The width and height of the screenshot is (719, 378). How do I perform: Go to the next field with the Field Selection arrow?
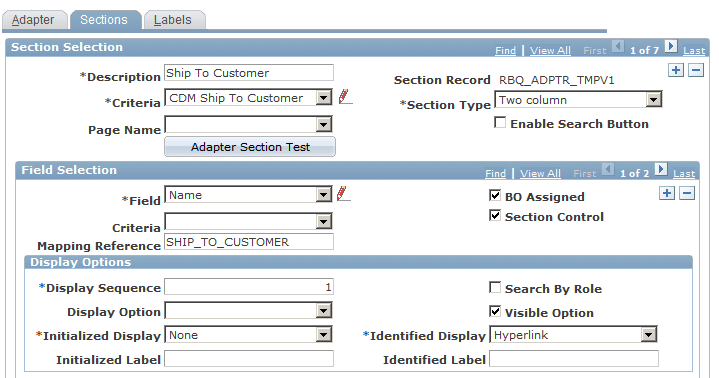point(661,169)
